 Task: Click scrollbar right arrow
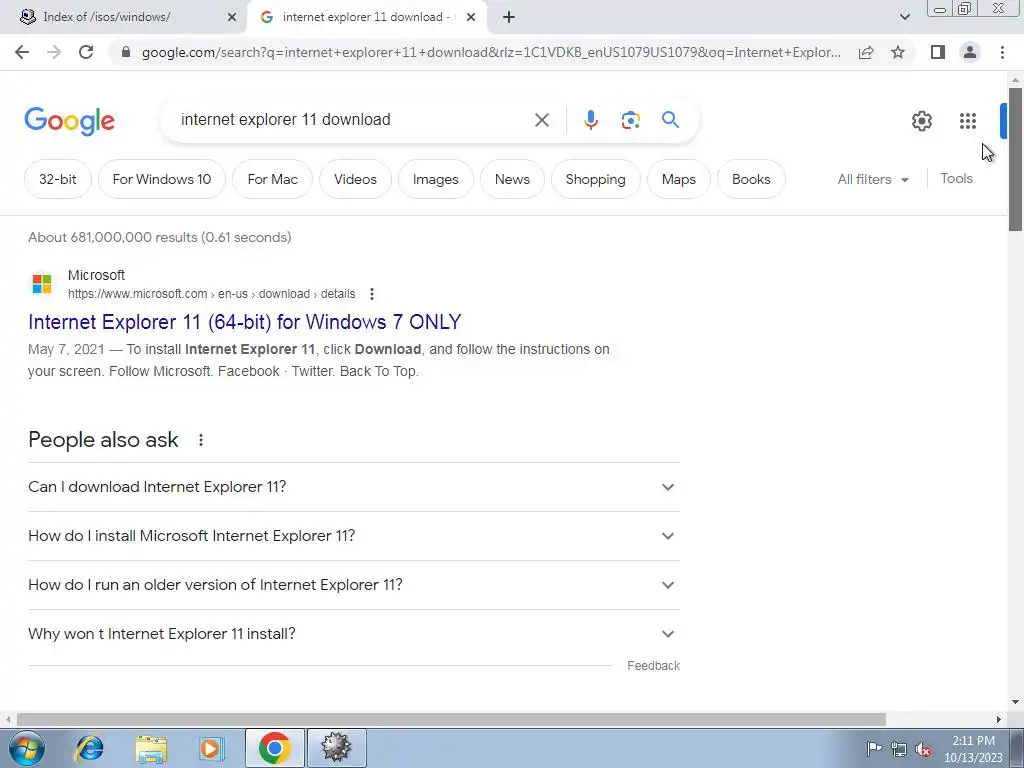pos(999,719)
